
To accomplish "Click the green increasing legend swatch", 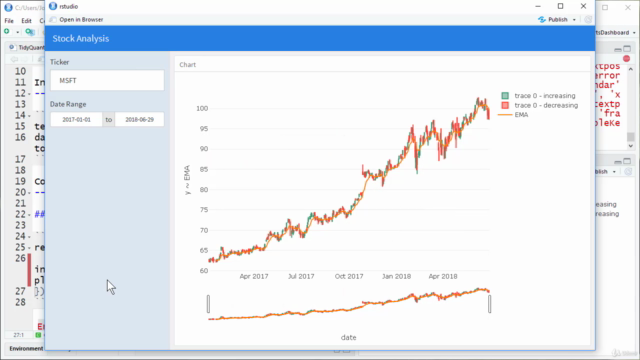I will (505, 96).
